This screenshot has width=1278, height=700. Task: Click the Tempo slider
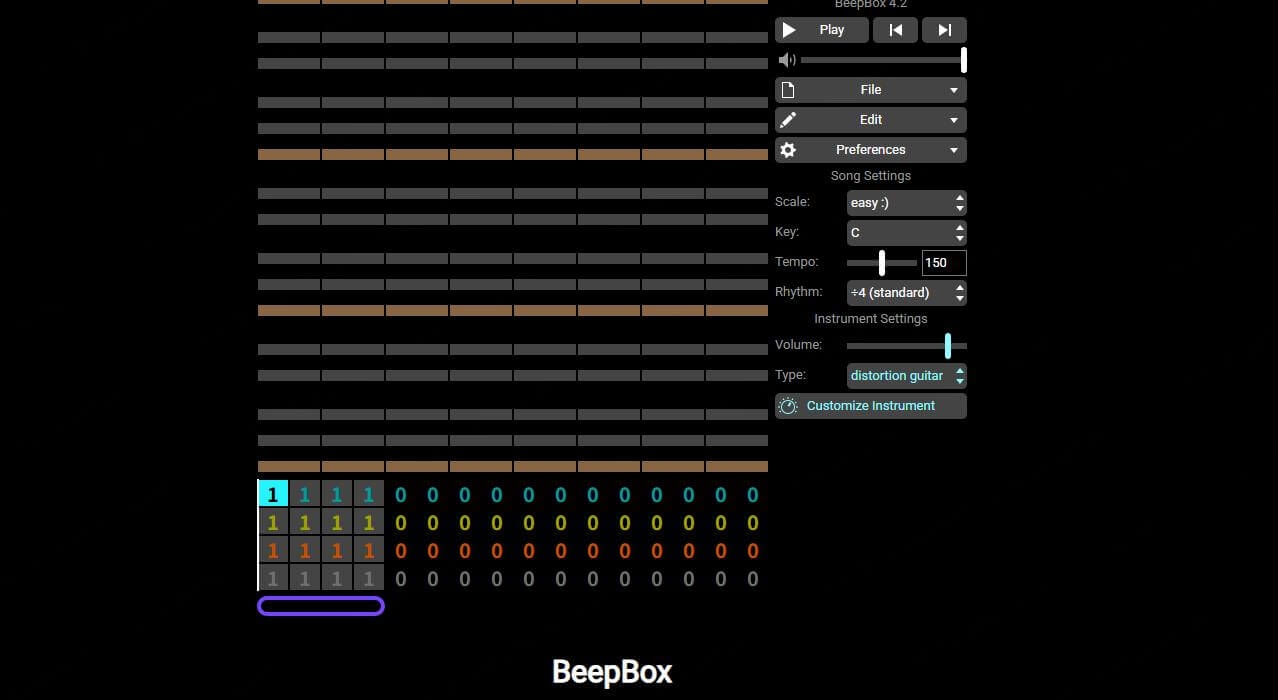coord(882,263)
